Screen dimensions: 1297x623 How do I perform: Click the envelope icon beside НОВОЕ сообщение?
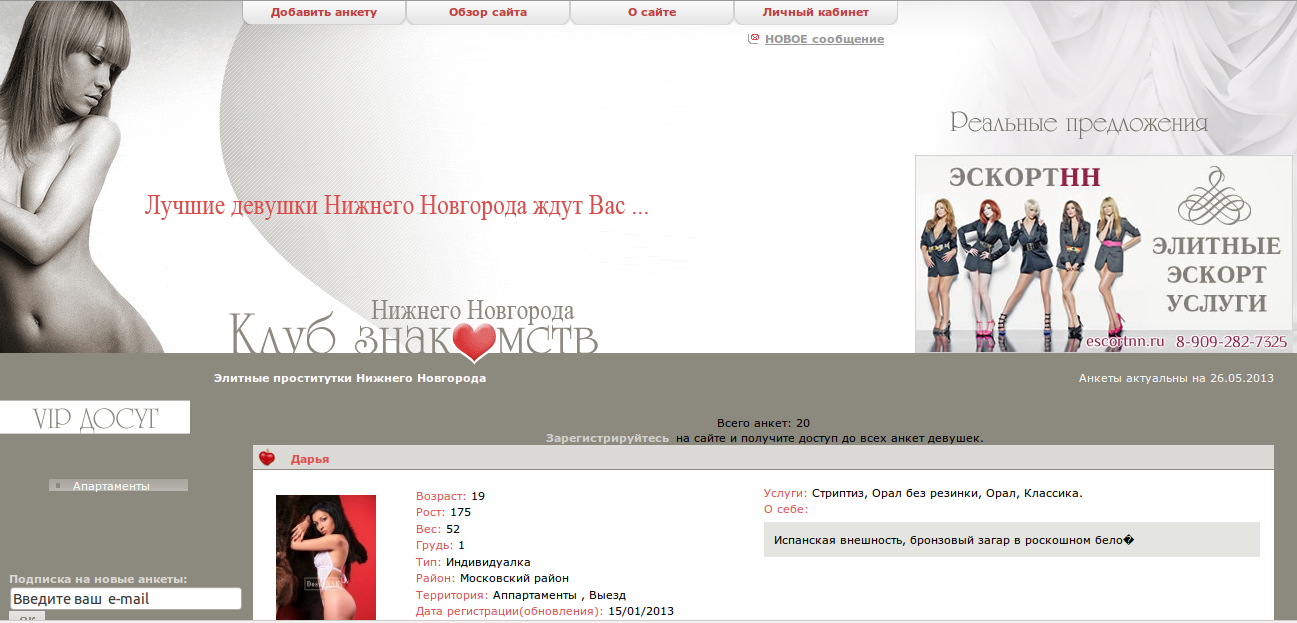coord(753,39)
